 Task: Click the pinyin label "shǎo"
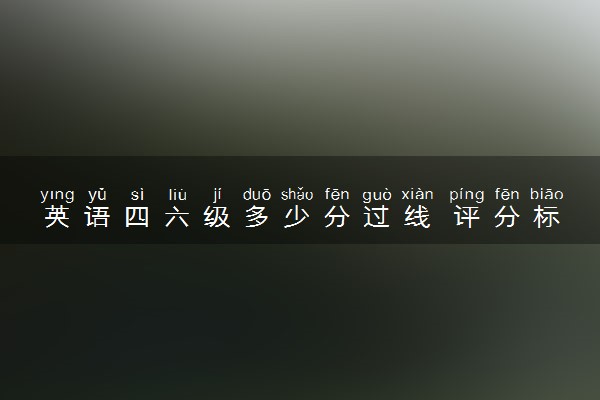(297, 194)
